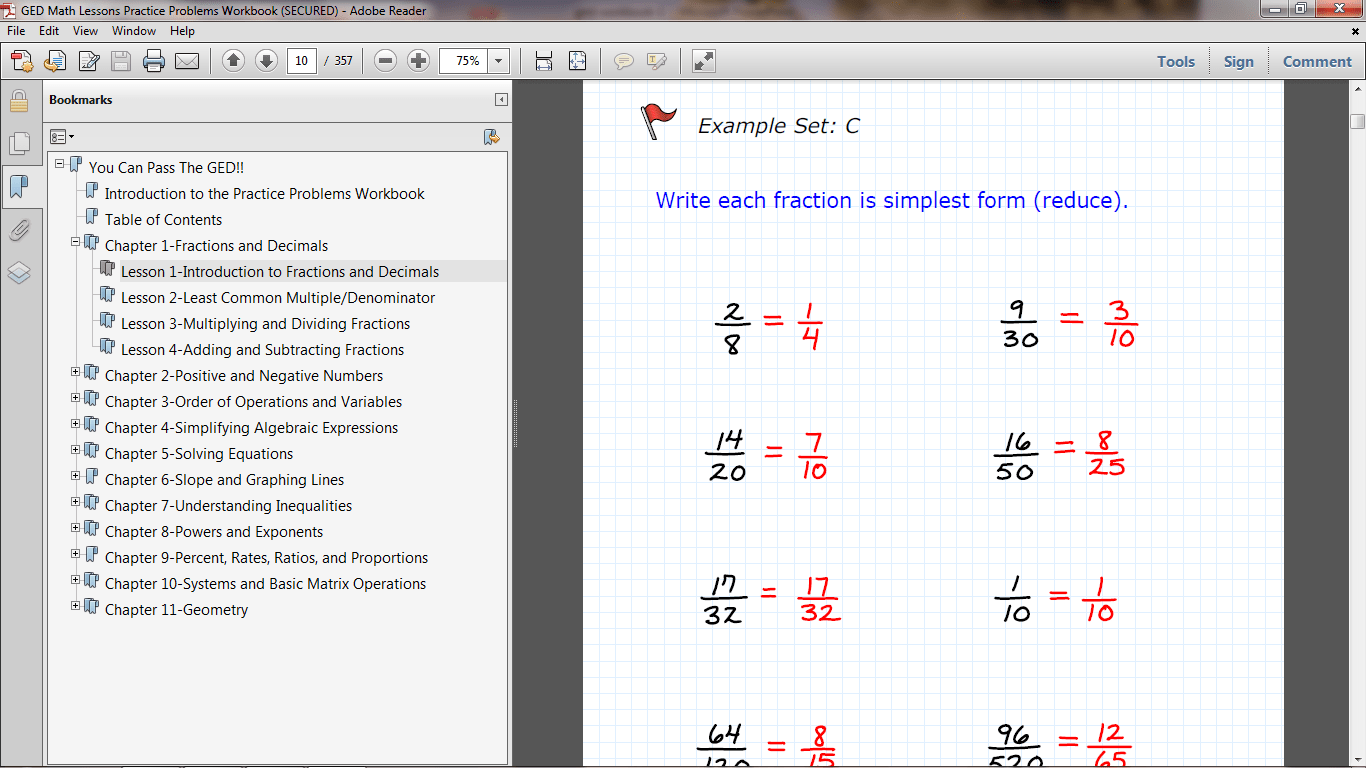The height and width of the screenshot is (768, 1366).
Task: Click the Add Sticky Note icon
Action: 624,61
